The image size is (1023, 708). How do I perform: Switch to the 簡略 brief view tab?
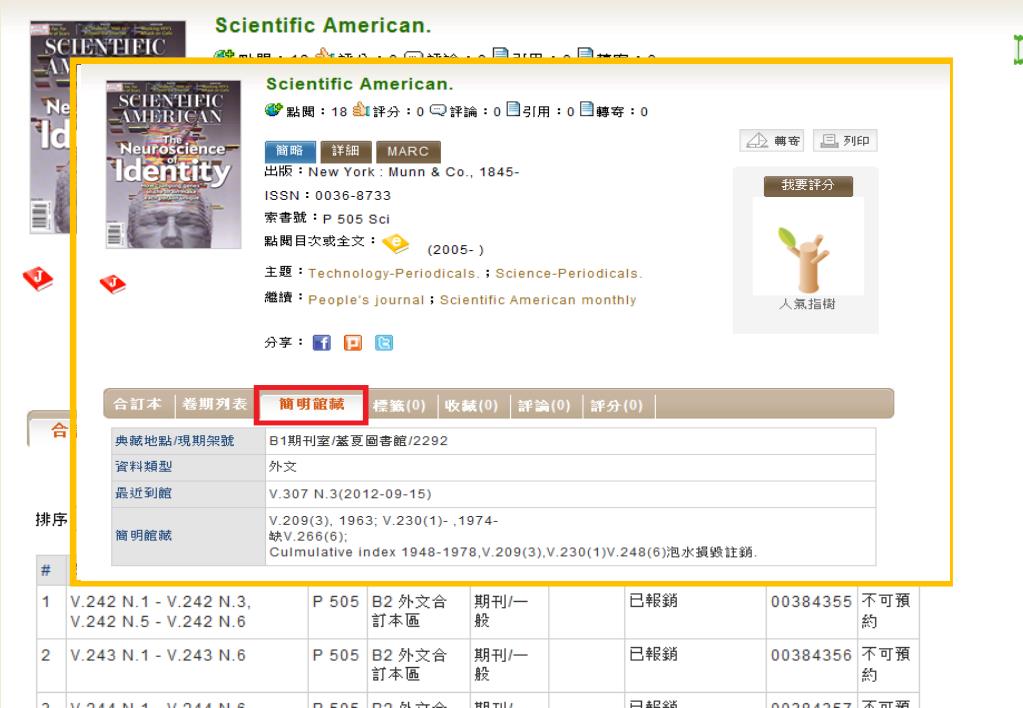(x=290, y=151)
